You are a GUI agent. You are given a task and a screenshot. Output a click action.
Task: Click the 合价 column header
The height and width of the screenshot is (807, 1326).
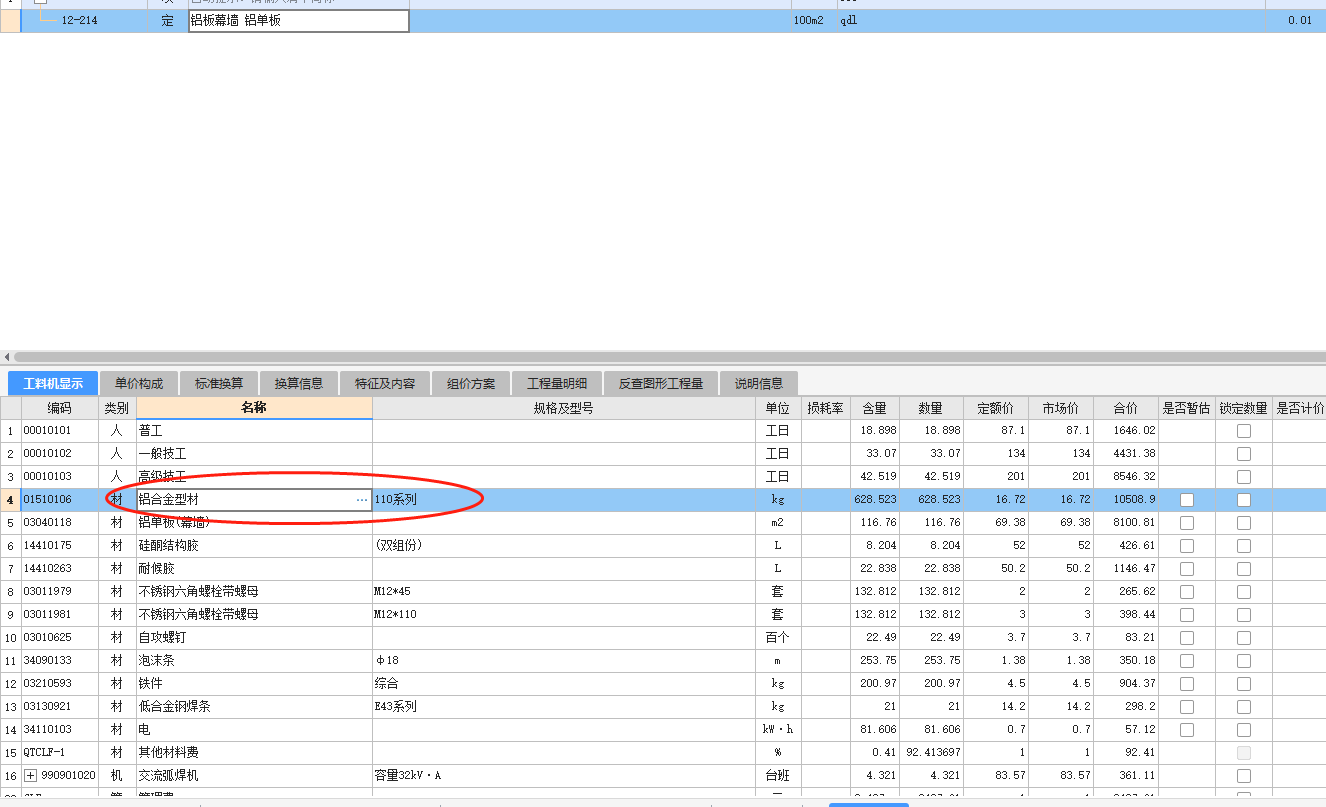(x=1126, y=408)
